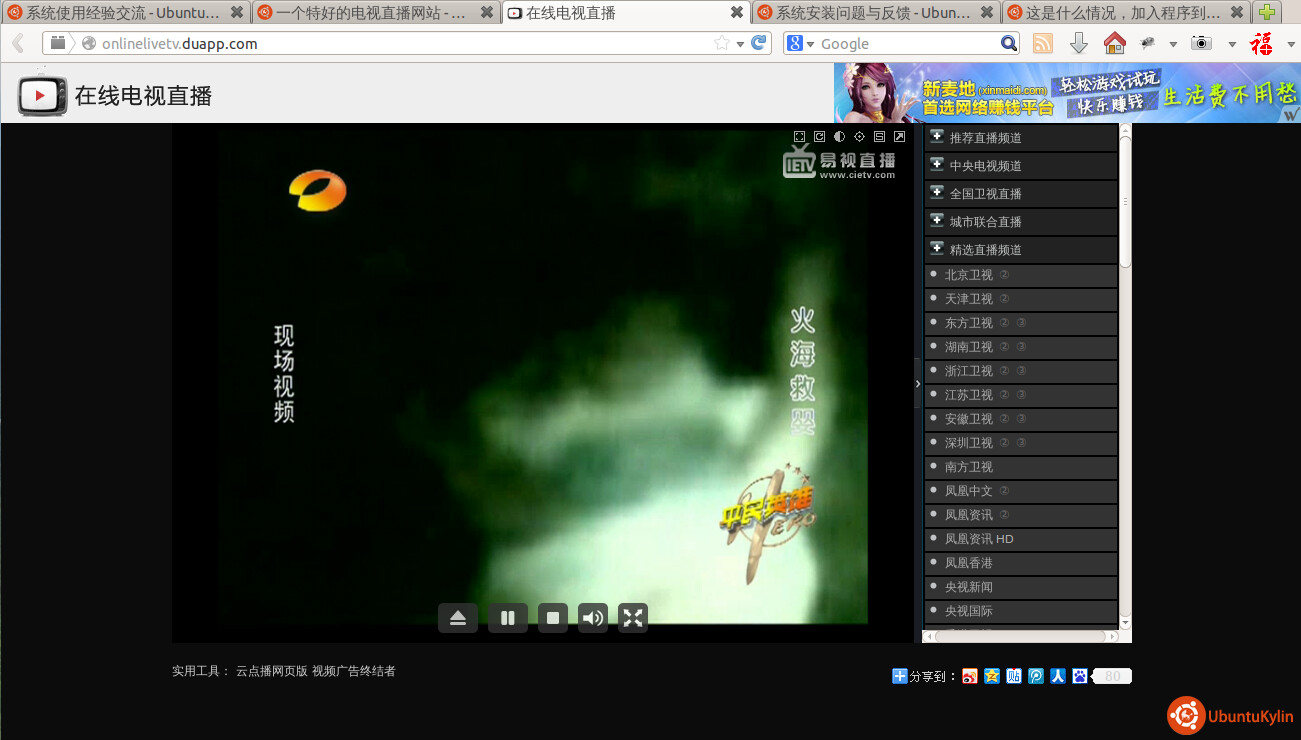Viewport: 1301px width, 740px height.
Task: Enter fullscreen using bottom control bar icon
Action: 633,618
